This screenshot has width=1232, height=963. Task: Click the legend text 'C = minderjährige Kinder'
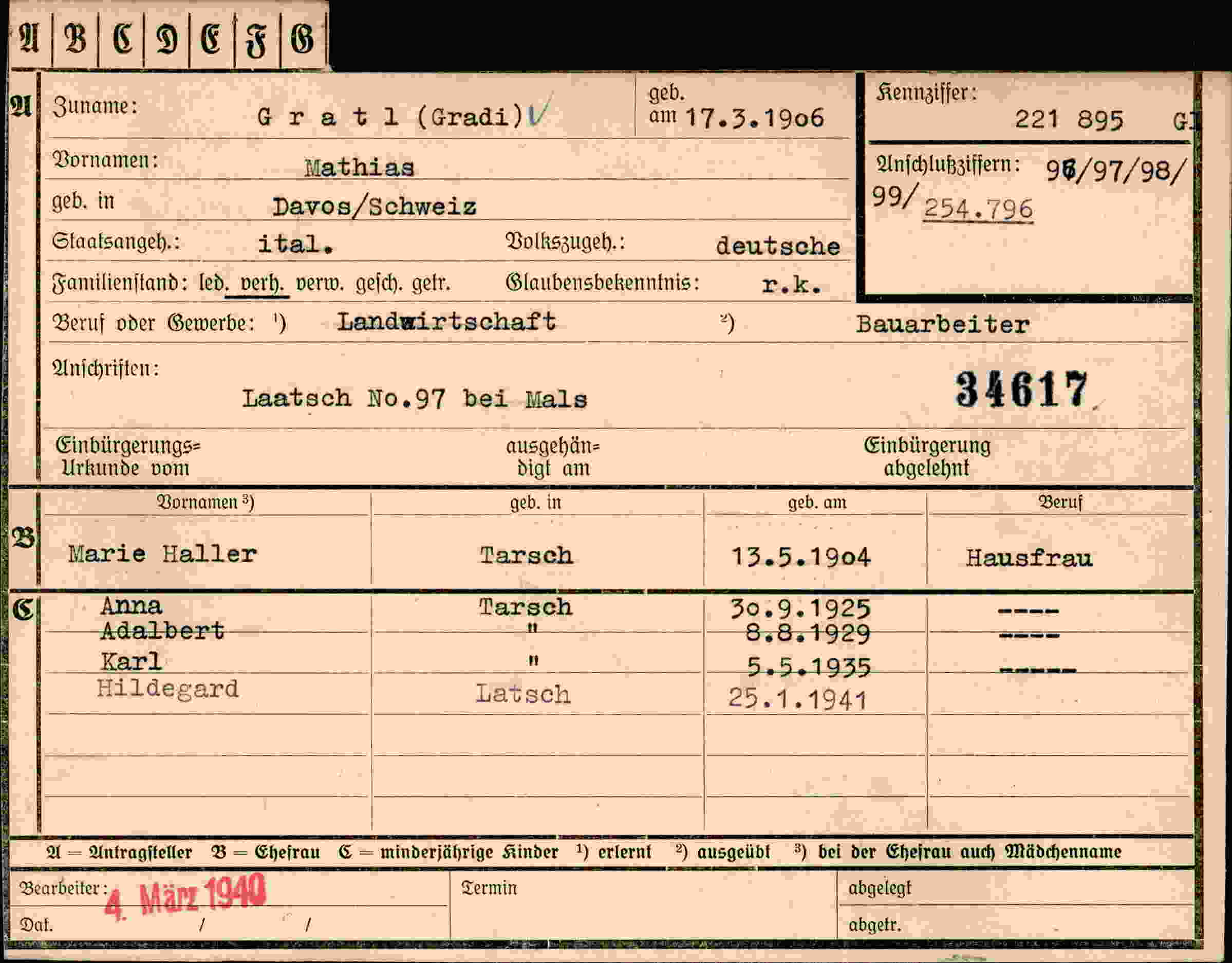(x=449, y=852)
